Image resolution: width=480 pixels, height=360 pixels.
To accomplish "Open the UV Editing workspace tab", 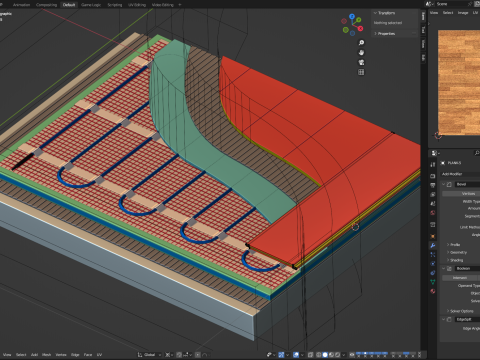I will click(137, 5).
